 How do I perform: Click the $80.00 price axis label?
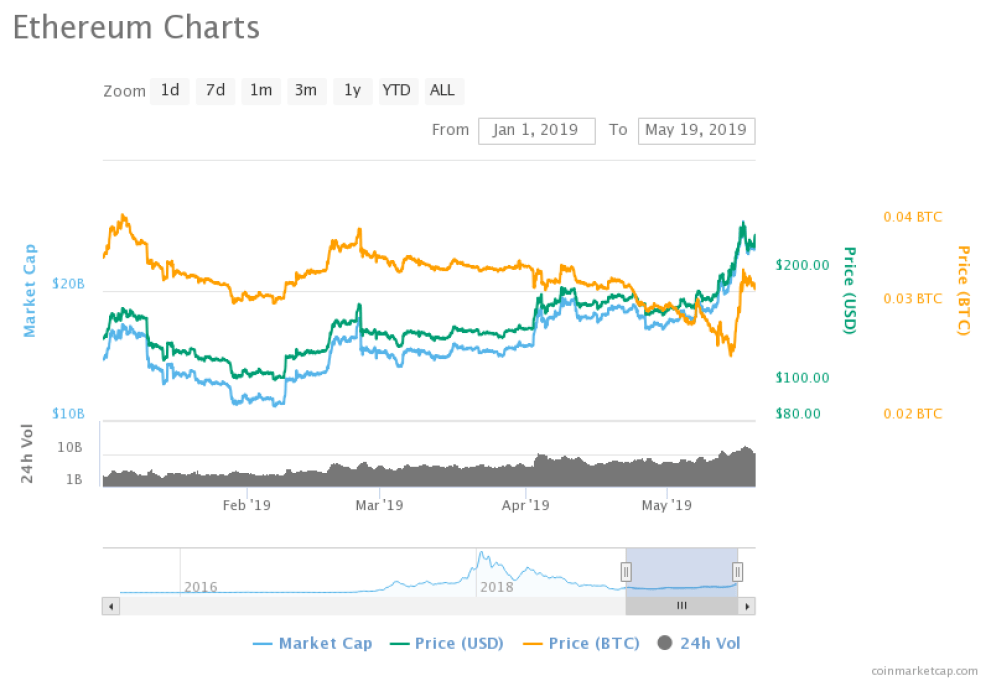coord(798,414)
